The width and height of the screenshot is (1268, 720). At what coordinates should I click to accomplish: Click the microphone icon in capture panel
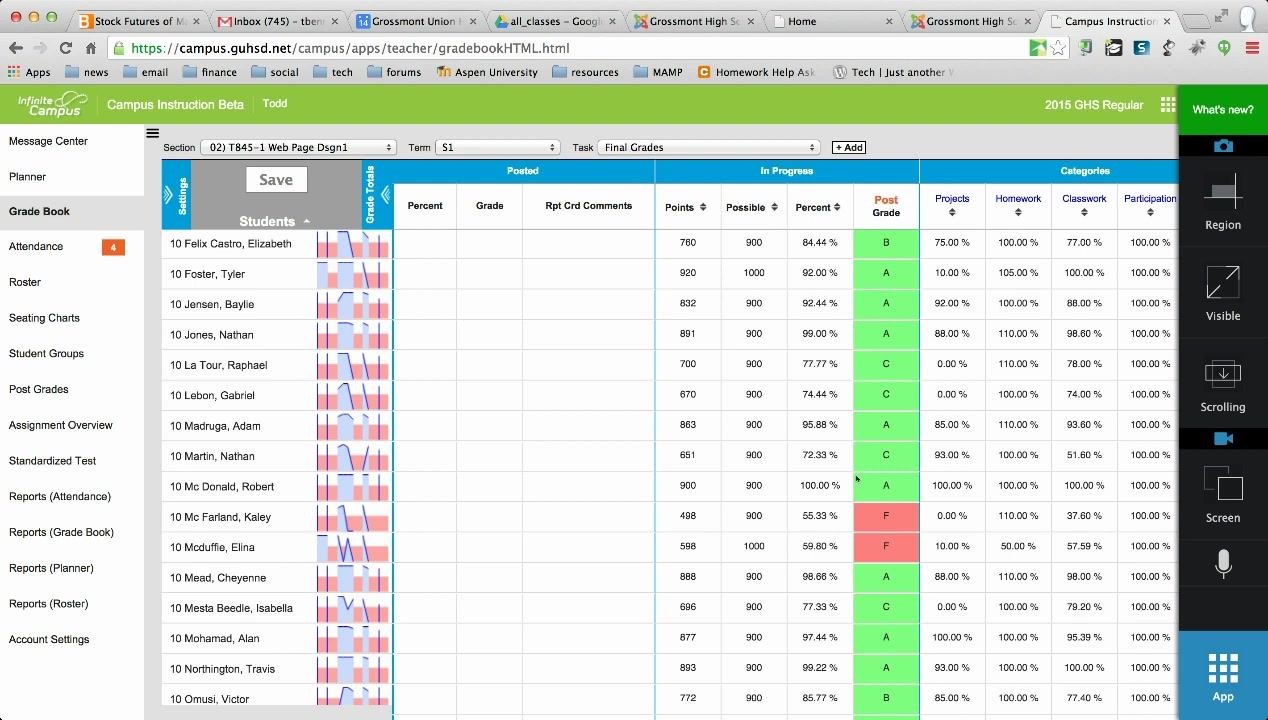click(x=1223, y=565)
